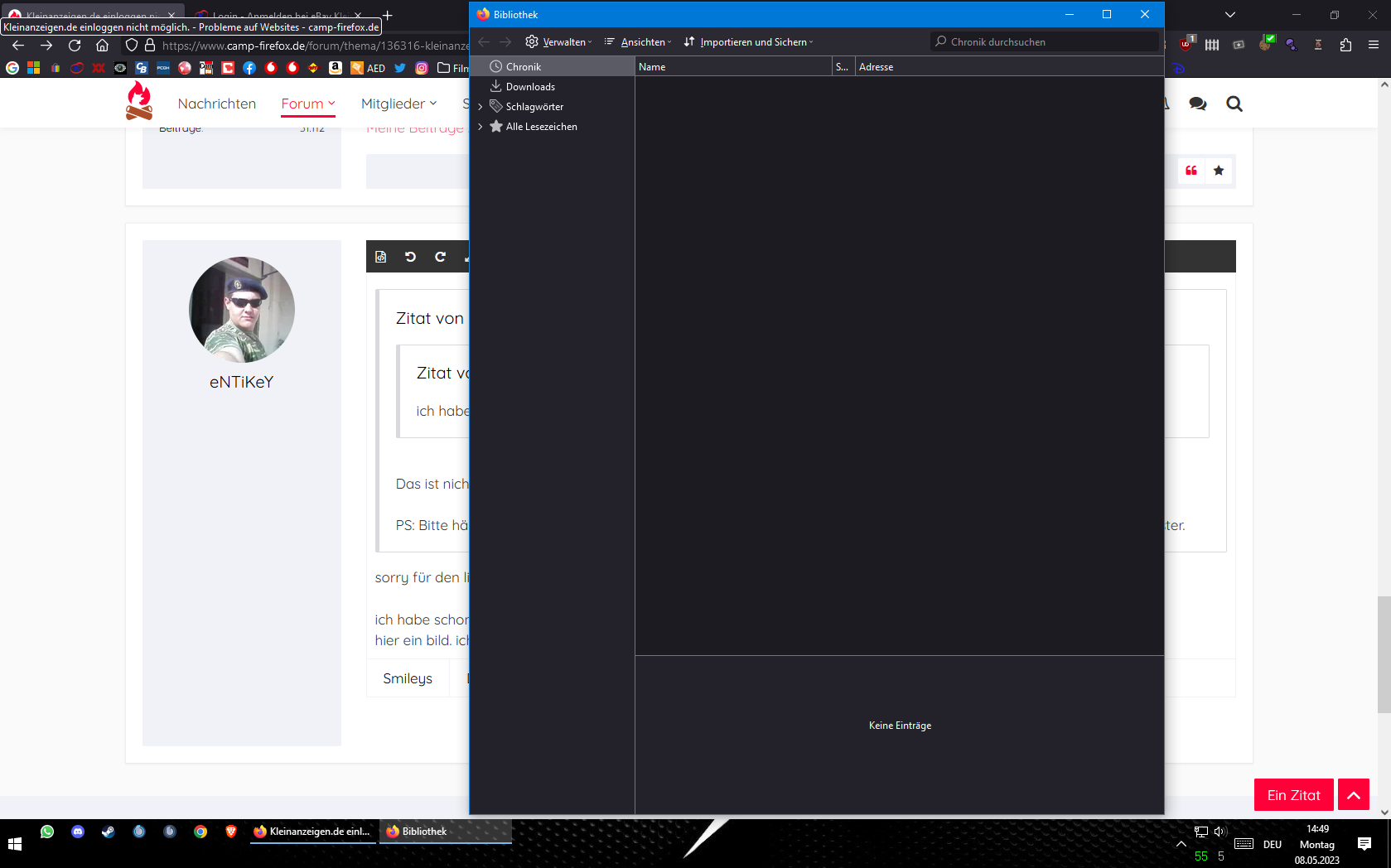Open the cookie extension icon
This screenshot has width=1391, height=868.
[1265, 44]
